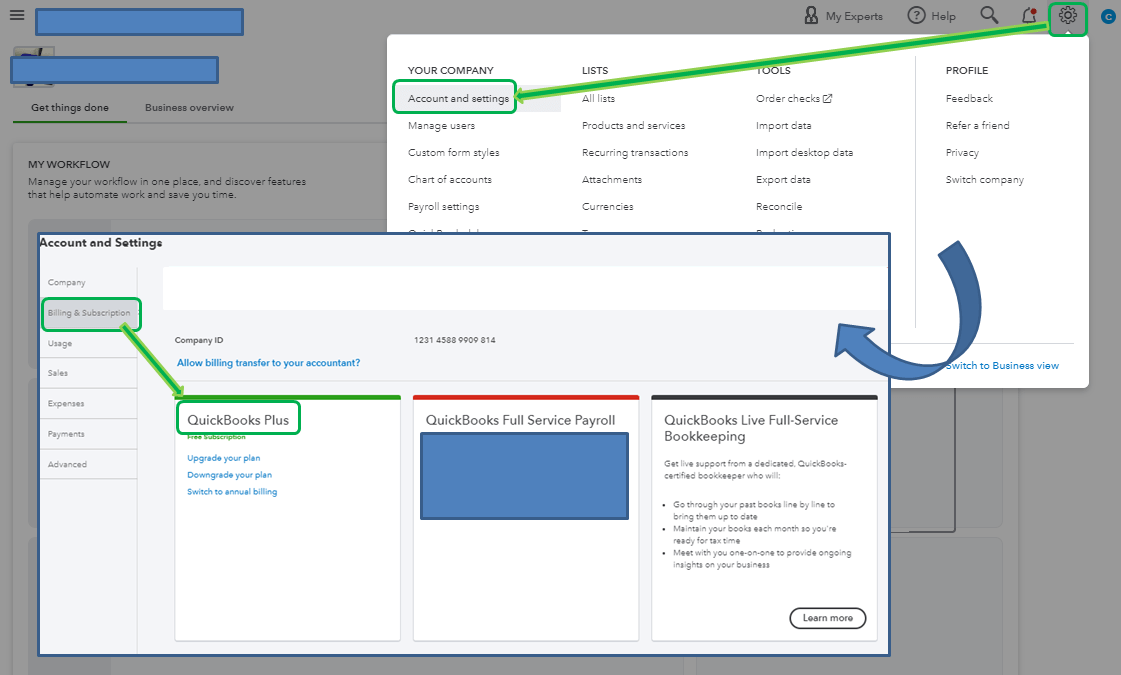Open the hamburger navigation menu

tap(18, 15)
